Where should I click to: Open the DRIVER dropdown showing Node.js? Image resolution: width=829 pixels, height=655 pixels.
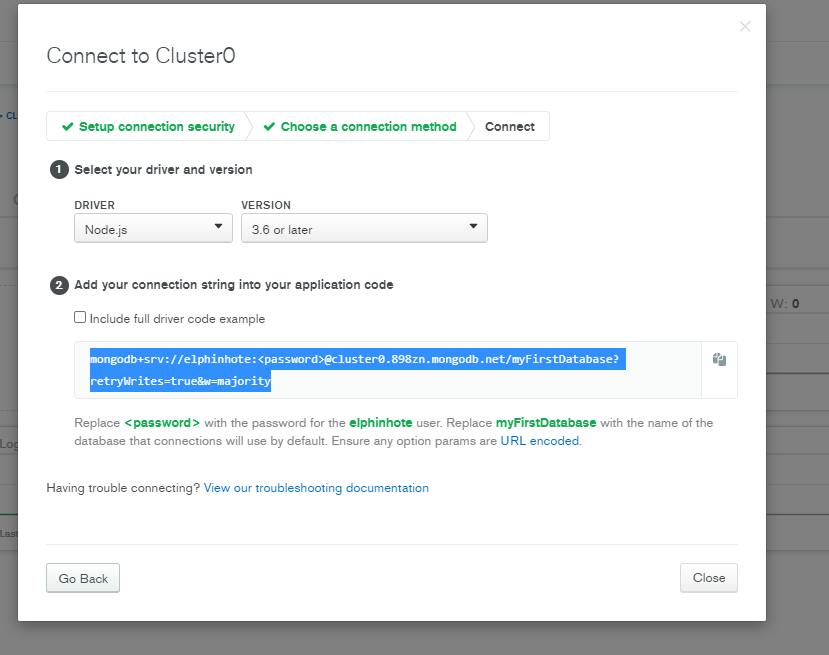coord(153,228)
